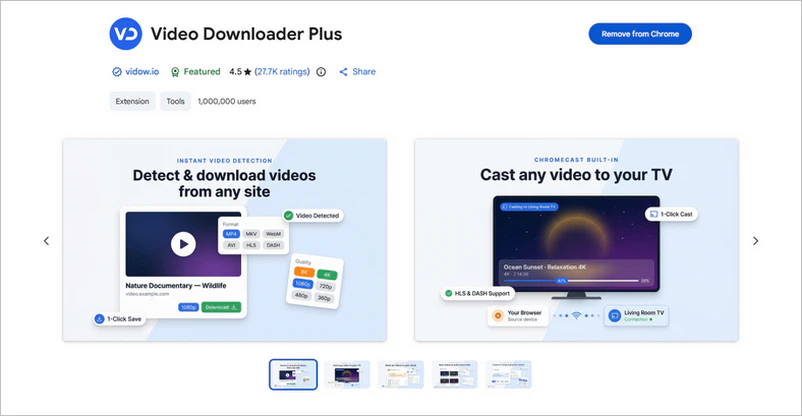Click the share icon next to Share
Screen dimensions: 802x416
(343, 72)
